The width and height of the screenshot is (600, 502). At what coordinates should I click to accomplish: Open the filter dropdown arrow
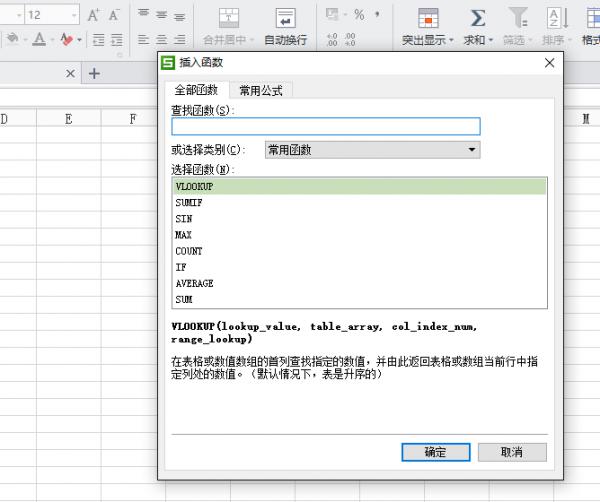pyautogui.click(x=530, y=40)
